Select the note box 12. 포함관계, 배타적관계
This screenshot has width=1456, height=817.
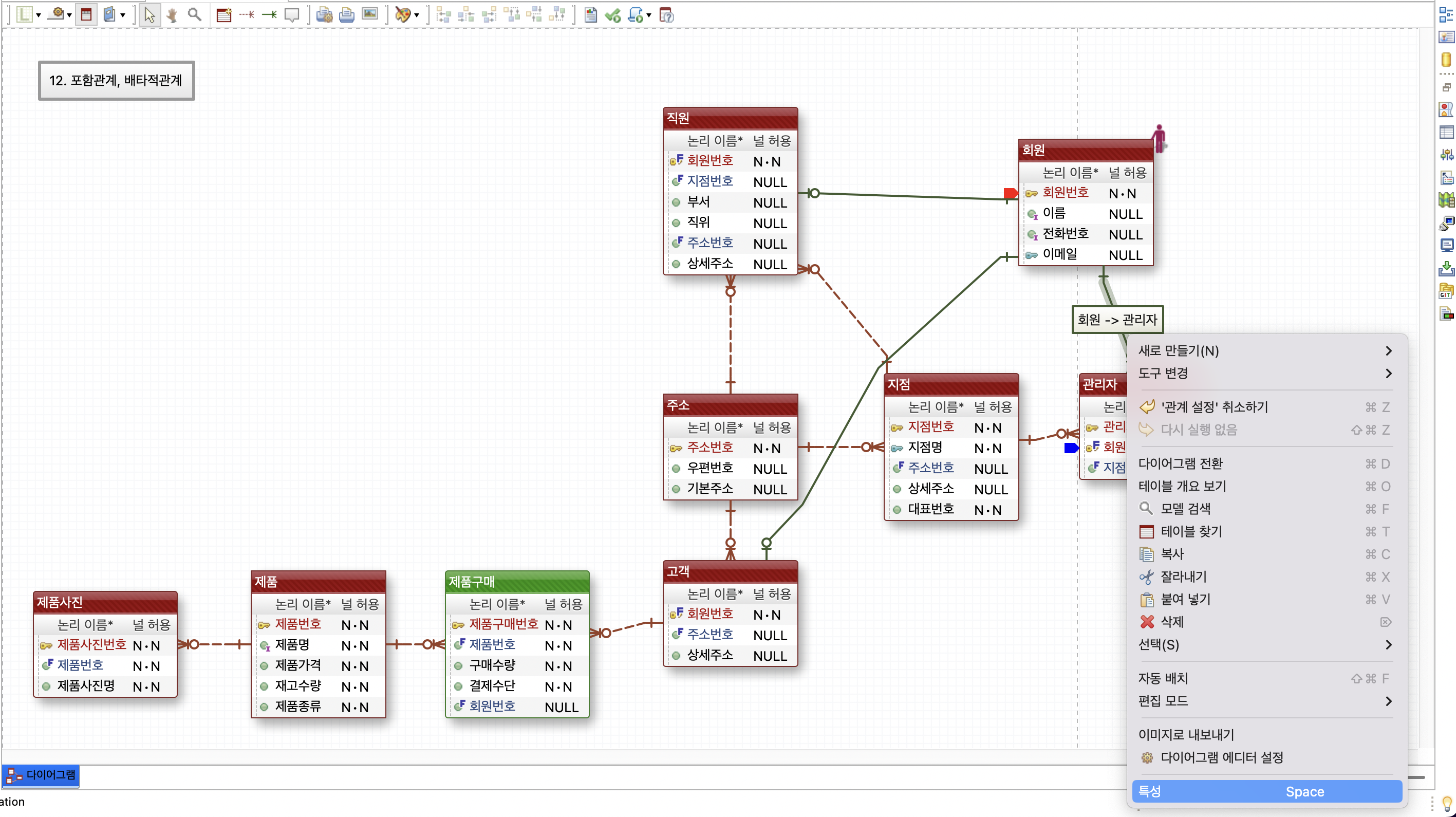[116, 80]
